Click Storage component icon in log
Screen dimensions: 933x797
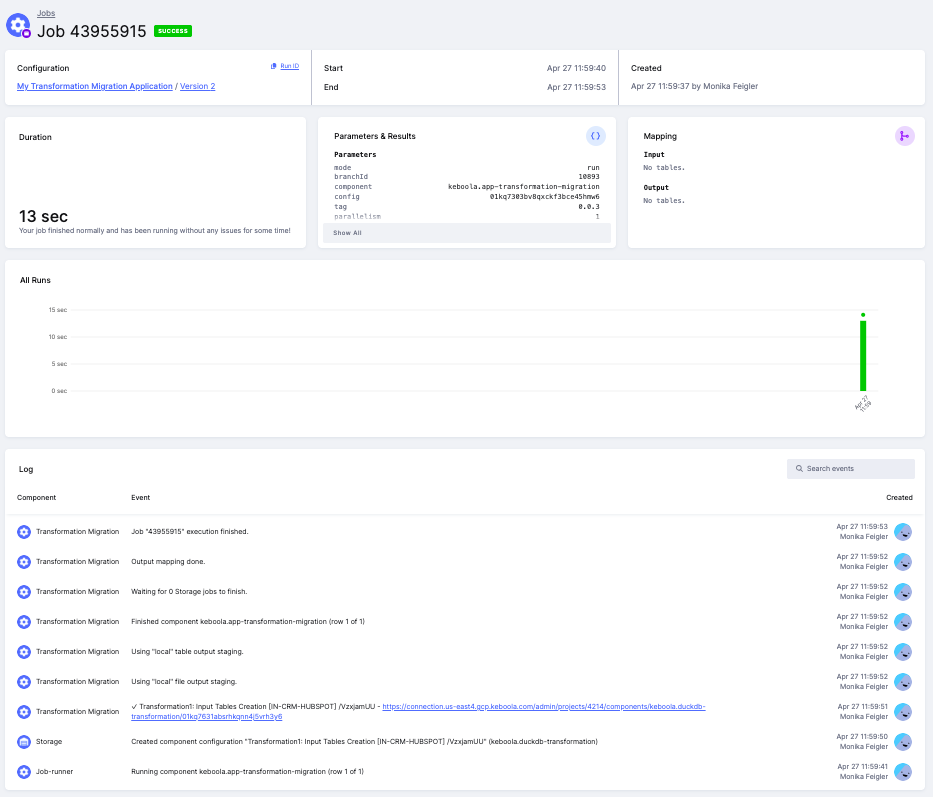[x=24, y=742]
